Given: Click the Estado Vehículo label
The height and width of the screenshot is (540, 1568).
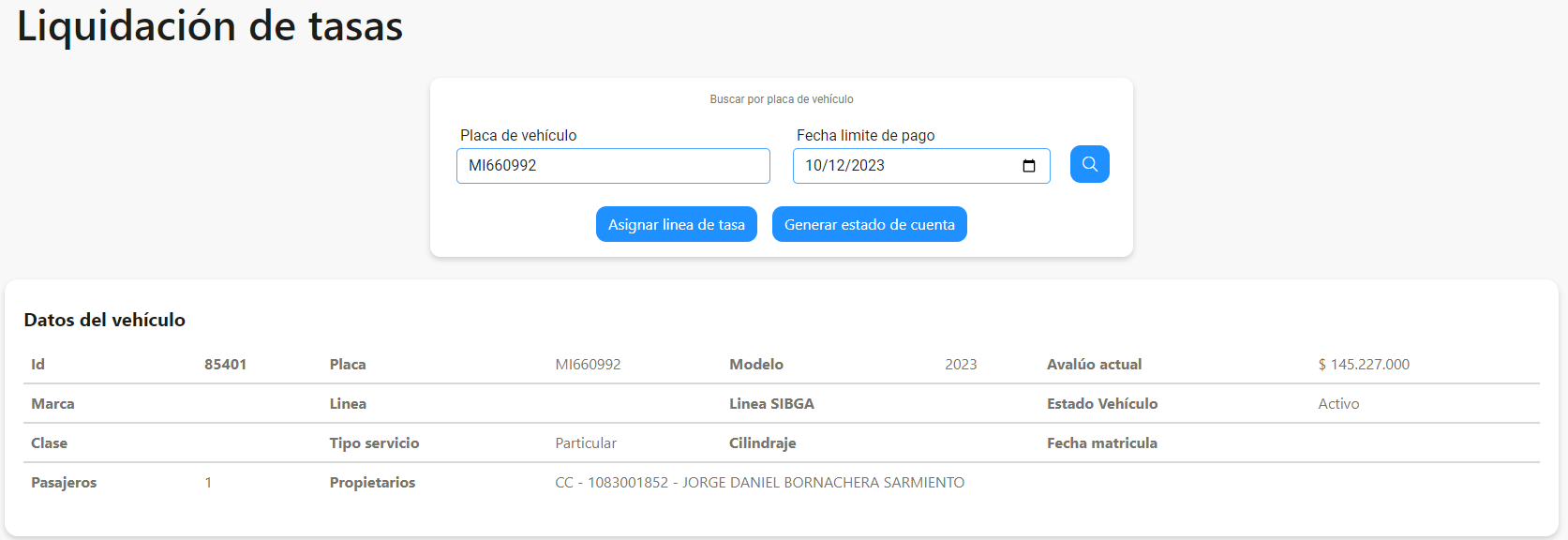Looking at the screenshot, I should 1102,404.
